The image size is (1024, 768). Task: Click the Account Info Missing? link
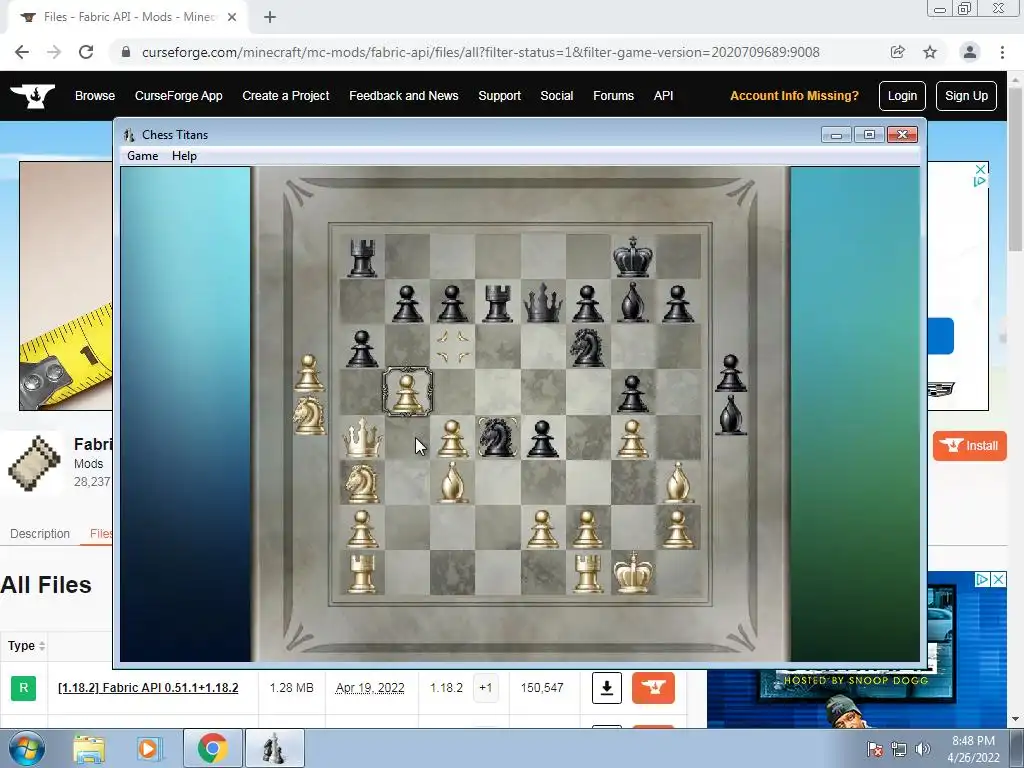(x=794, y=96)
